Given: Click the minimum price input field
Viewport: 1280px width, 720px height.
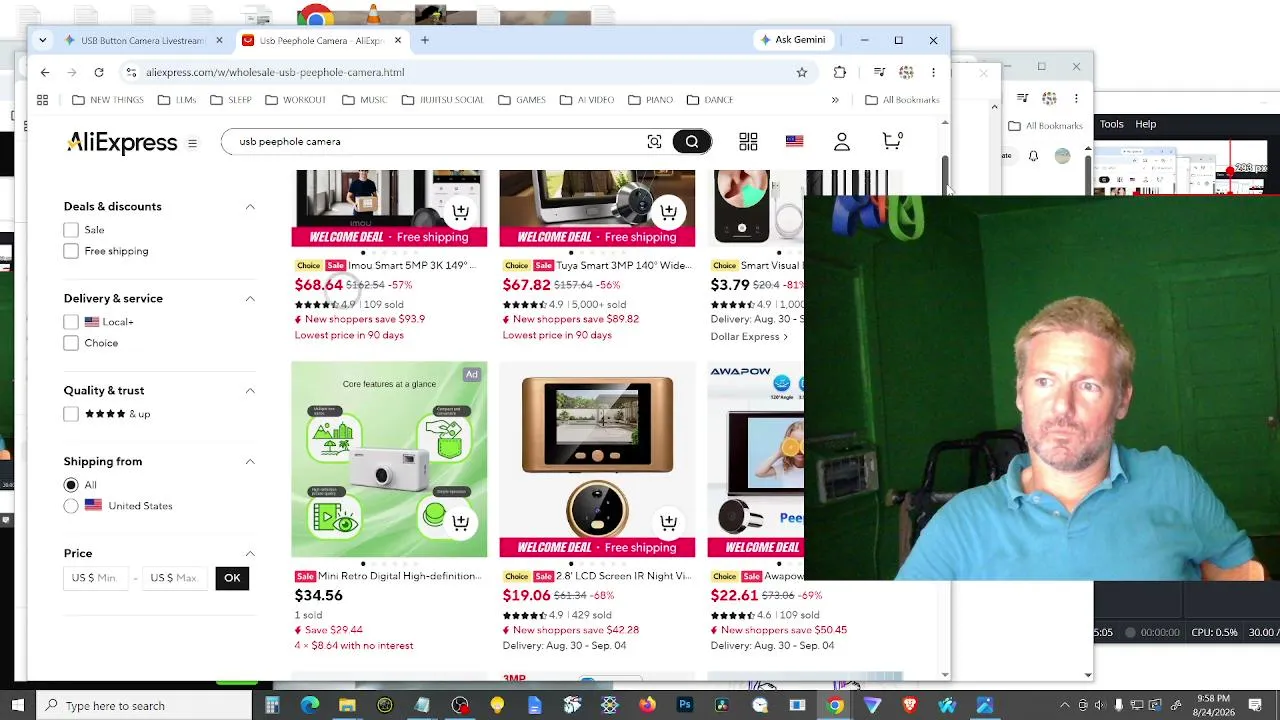Looking at the screenshot, I should click(95, 578).
